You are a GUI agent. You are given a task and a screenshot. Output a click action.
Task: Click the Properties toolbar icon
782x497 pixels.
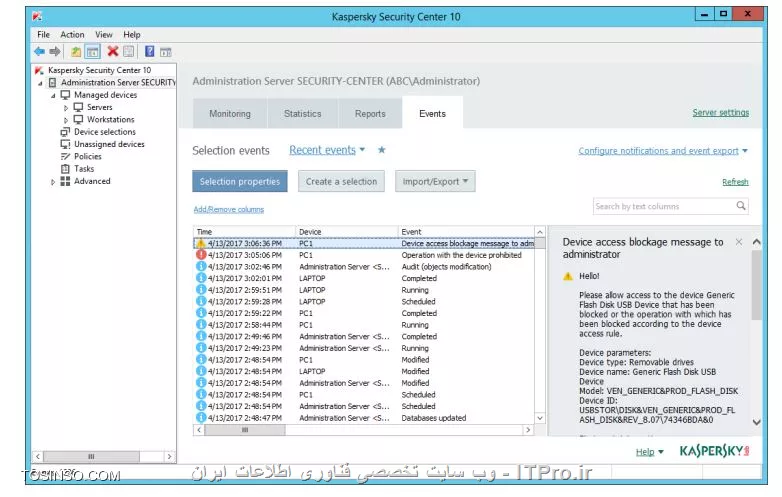pos(129,51)
